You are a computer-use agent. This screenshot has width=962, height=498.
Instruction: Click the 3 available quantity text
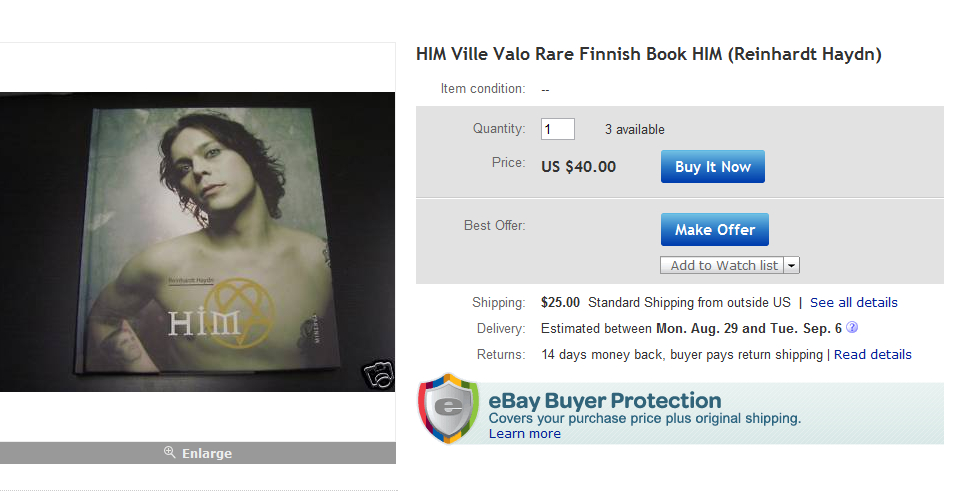click(634, 129)
